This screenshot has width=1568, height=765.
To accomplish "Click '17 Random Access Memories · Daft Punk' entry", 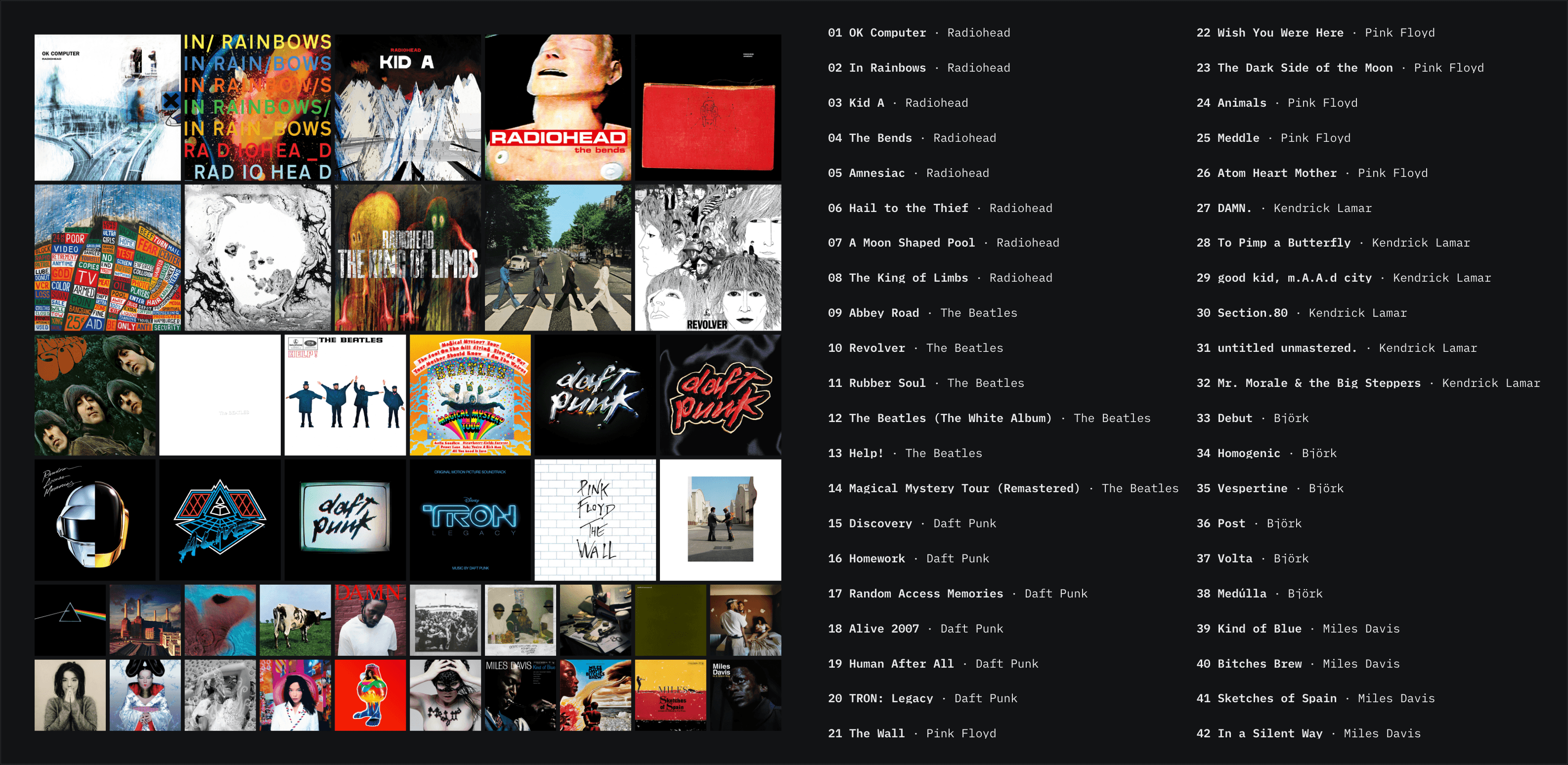I will pyautogui.click(x=957, y=594).
